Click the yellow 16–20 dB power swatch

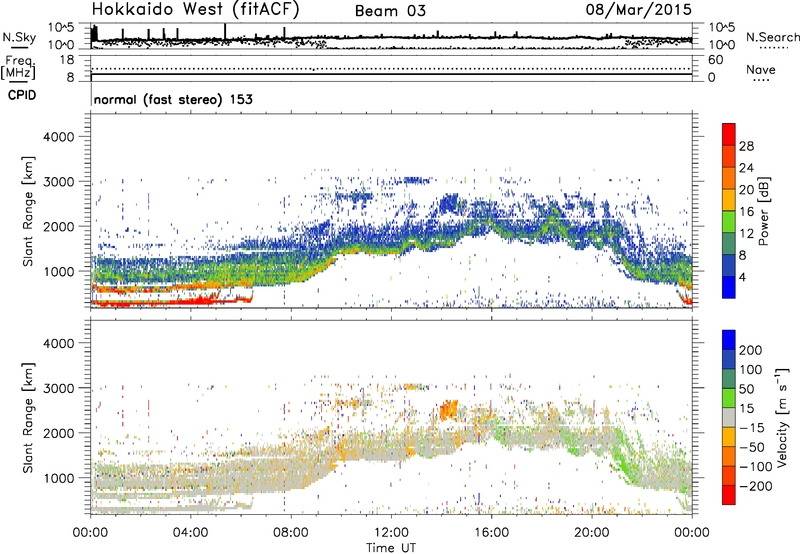click(729, 200)
